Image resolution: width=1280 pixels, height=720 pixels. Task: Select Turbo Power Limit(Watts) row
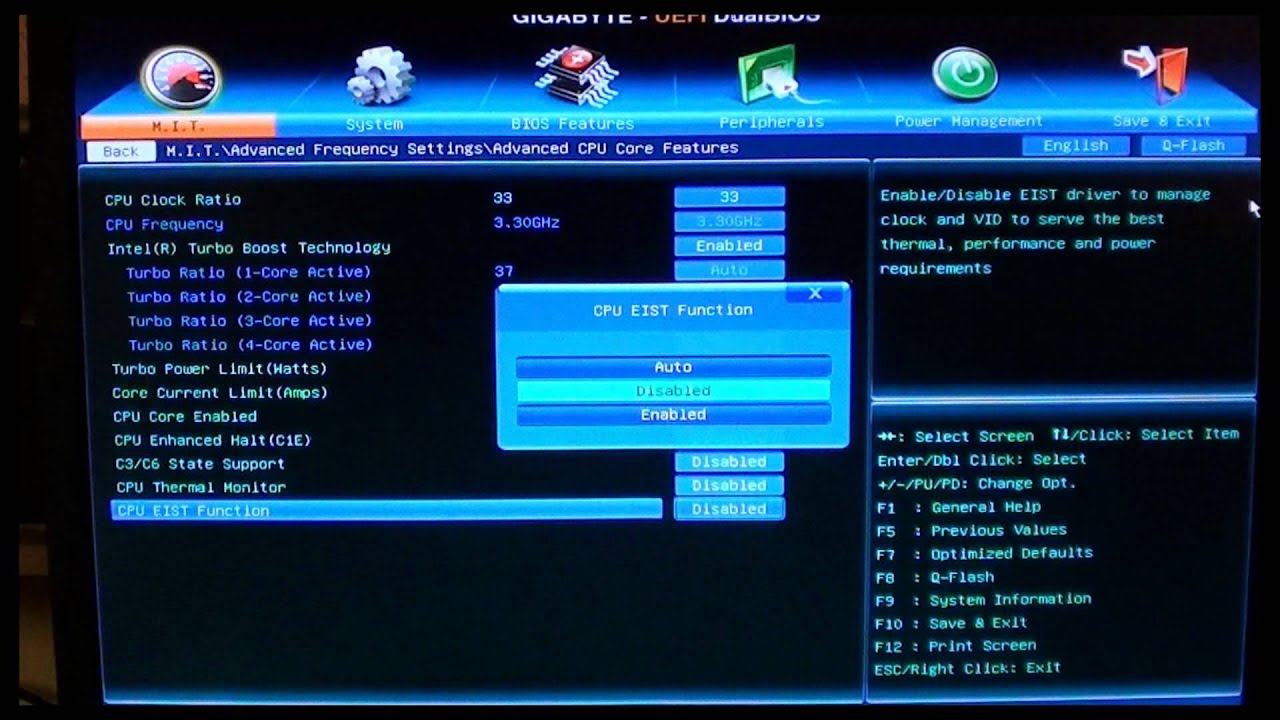pos(219,369)
